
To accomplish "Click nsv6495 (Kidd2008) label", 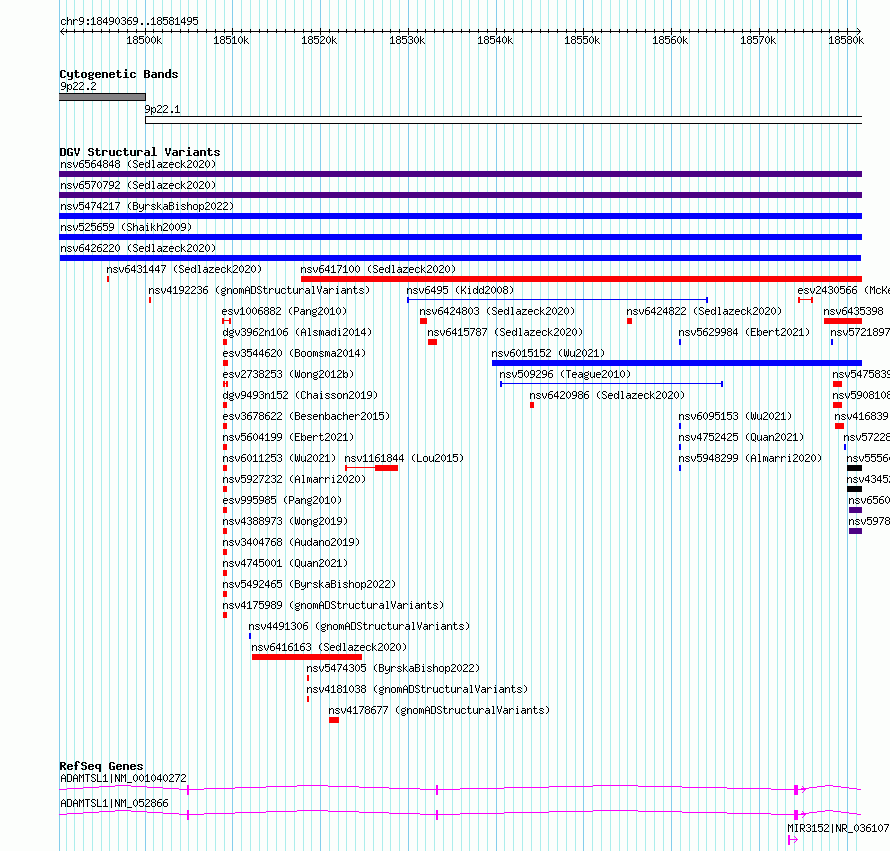I will pos(460,290).
